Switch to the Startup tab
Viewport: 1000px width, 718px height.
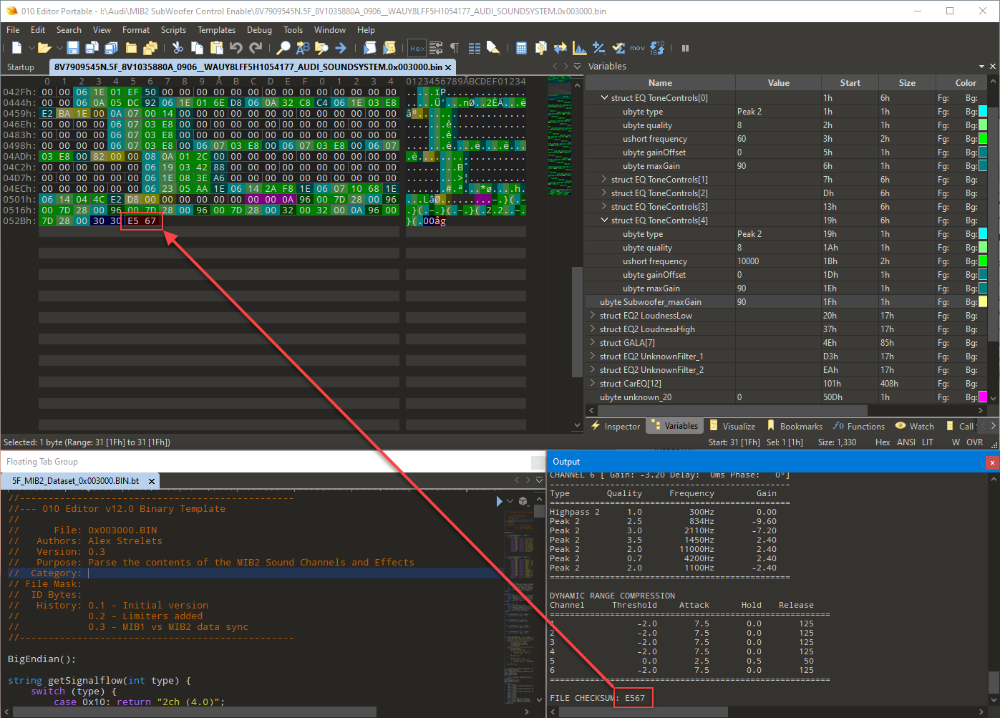coord(21,67)
